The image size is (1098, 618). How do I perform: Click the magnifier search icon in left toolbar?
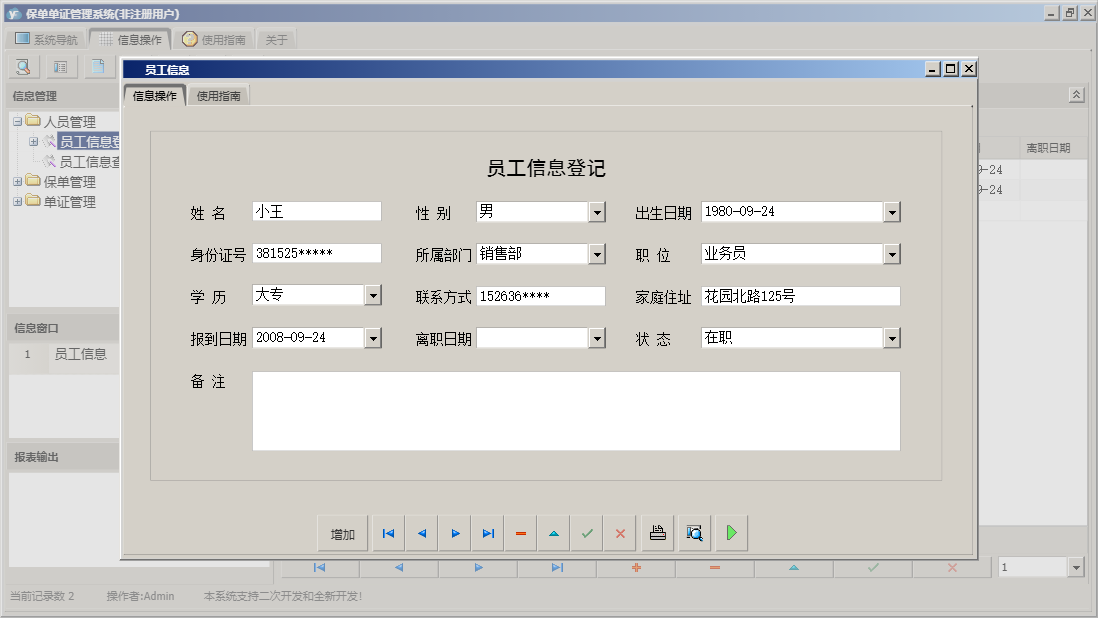22,66
